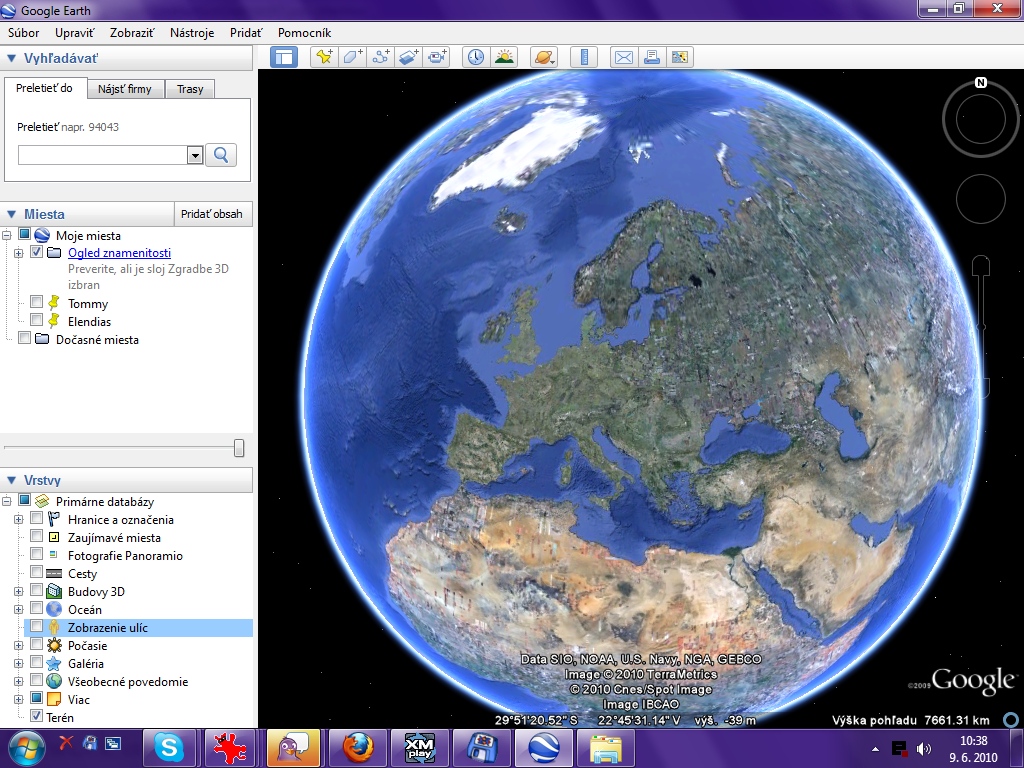This screenshot has width=1024, height=768.
Task: Open the ruler measurement tool
Action: click(x=584, y=57)
